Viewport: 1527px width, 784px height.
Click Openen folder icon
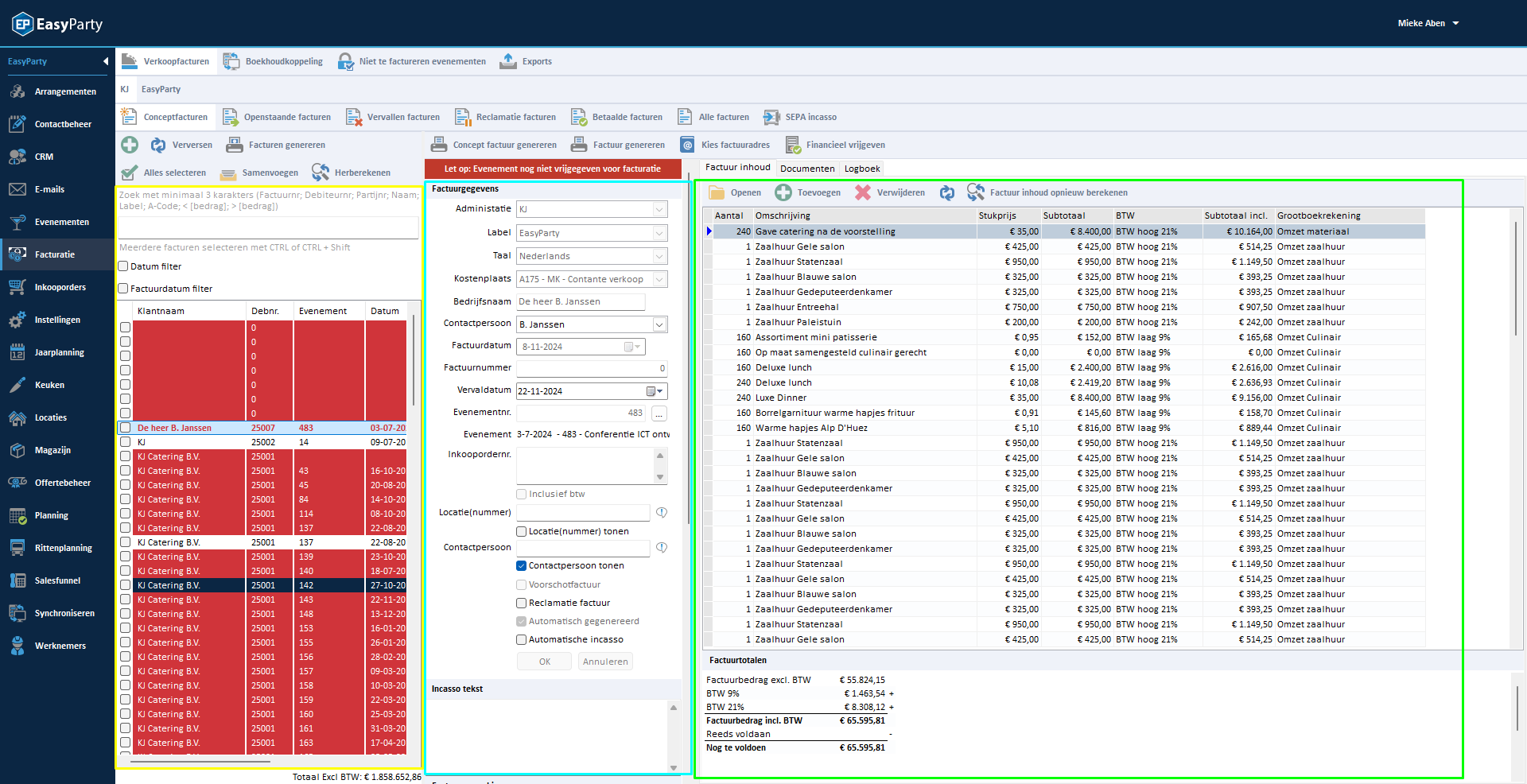click(717, 192)
